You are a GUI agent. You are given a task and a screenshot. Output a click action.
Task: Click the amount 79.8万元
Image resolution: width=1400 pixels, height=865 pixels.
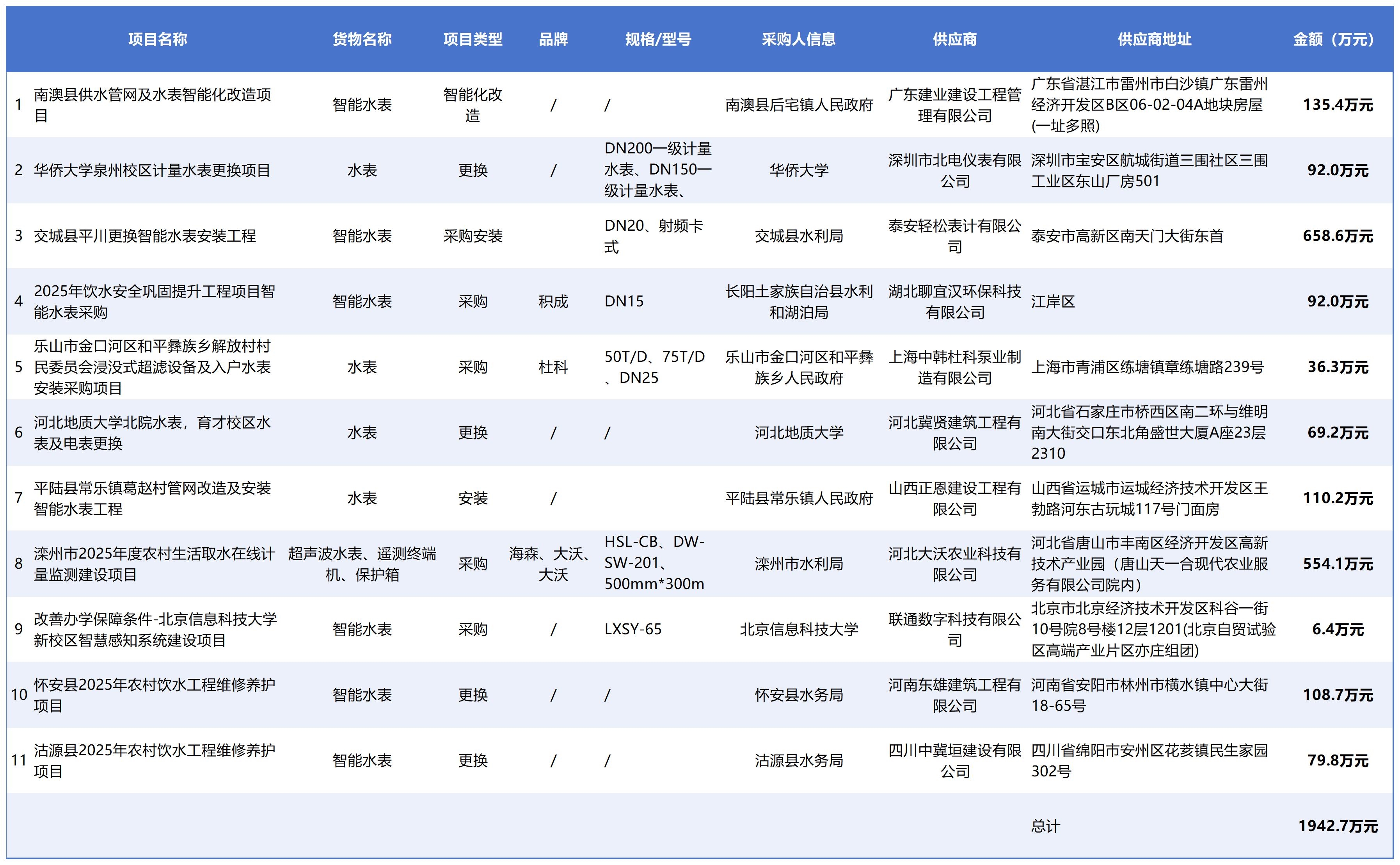tap(1338, 760)
